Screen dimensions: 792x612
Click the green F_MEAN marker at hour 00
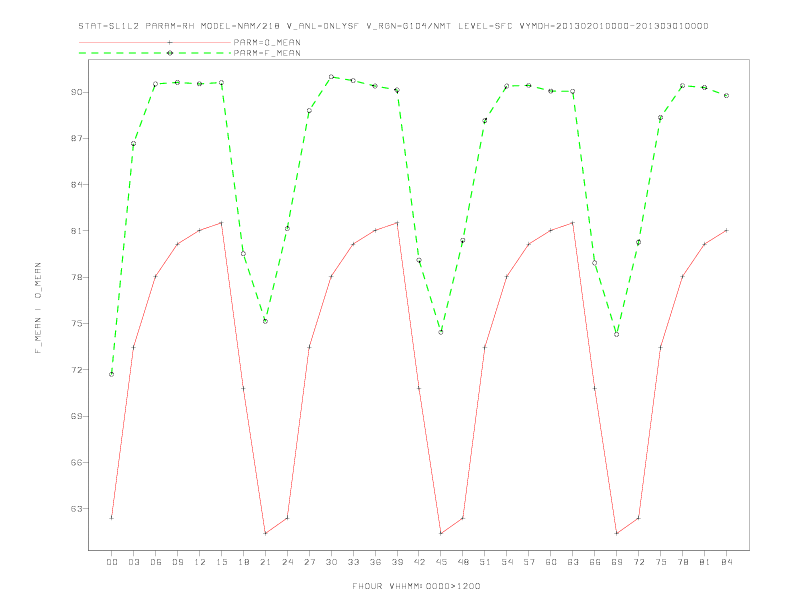[x=112, y=374]
